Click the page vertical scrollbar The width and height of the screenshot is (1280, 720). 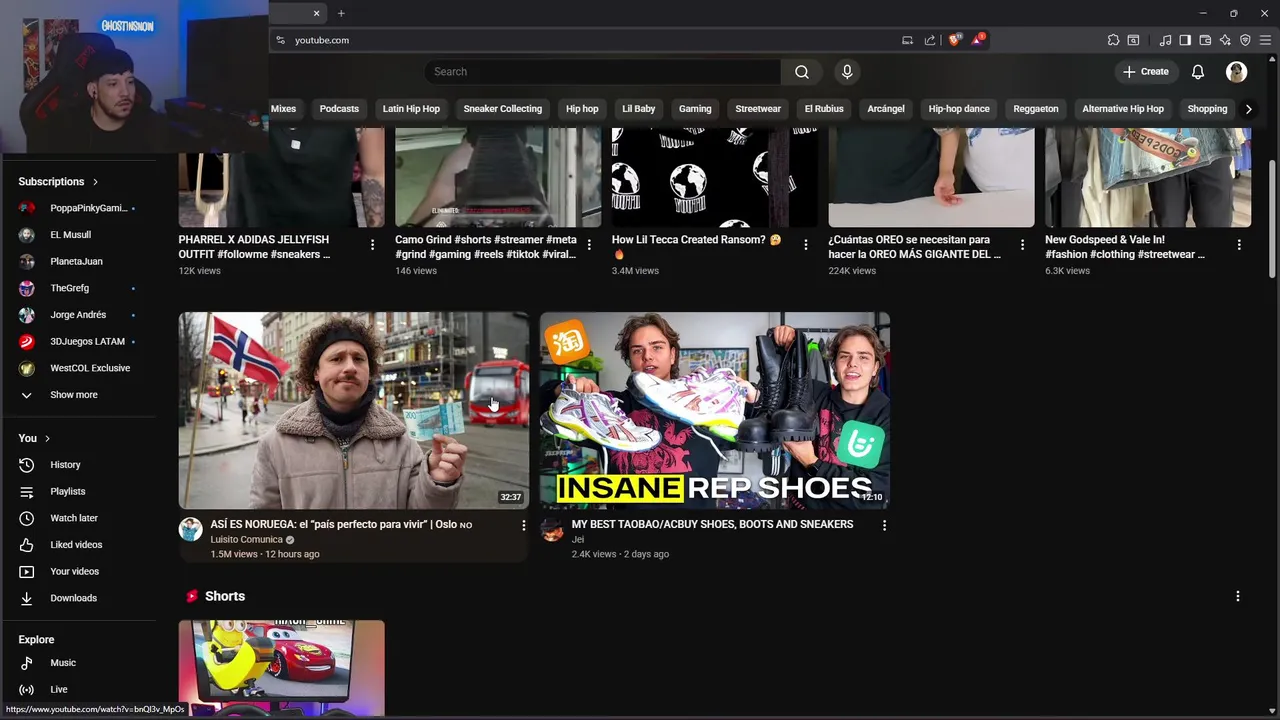1272,220
